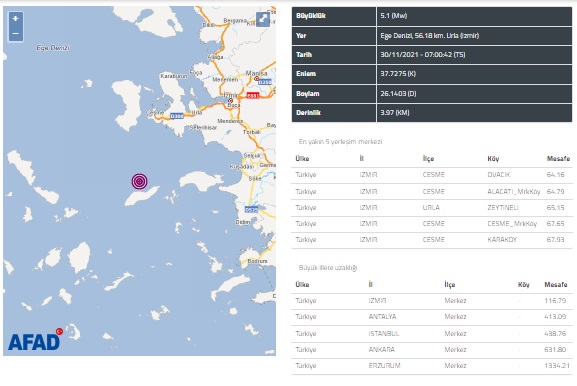Click the Mesafe column header of nearest settlements
Screen dimensions: 577x386
558,159
